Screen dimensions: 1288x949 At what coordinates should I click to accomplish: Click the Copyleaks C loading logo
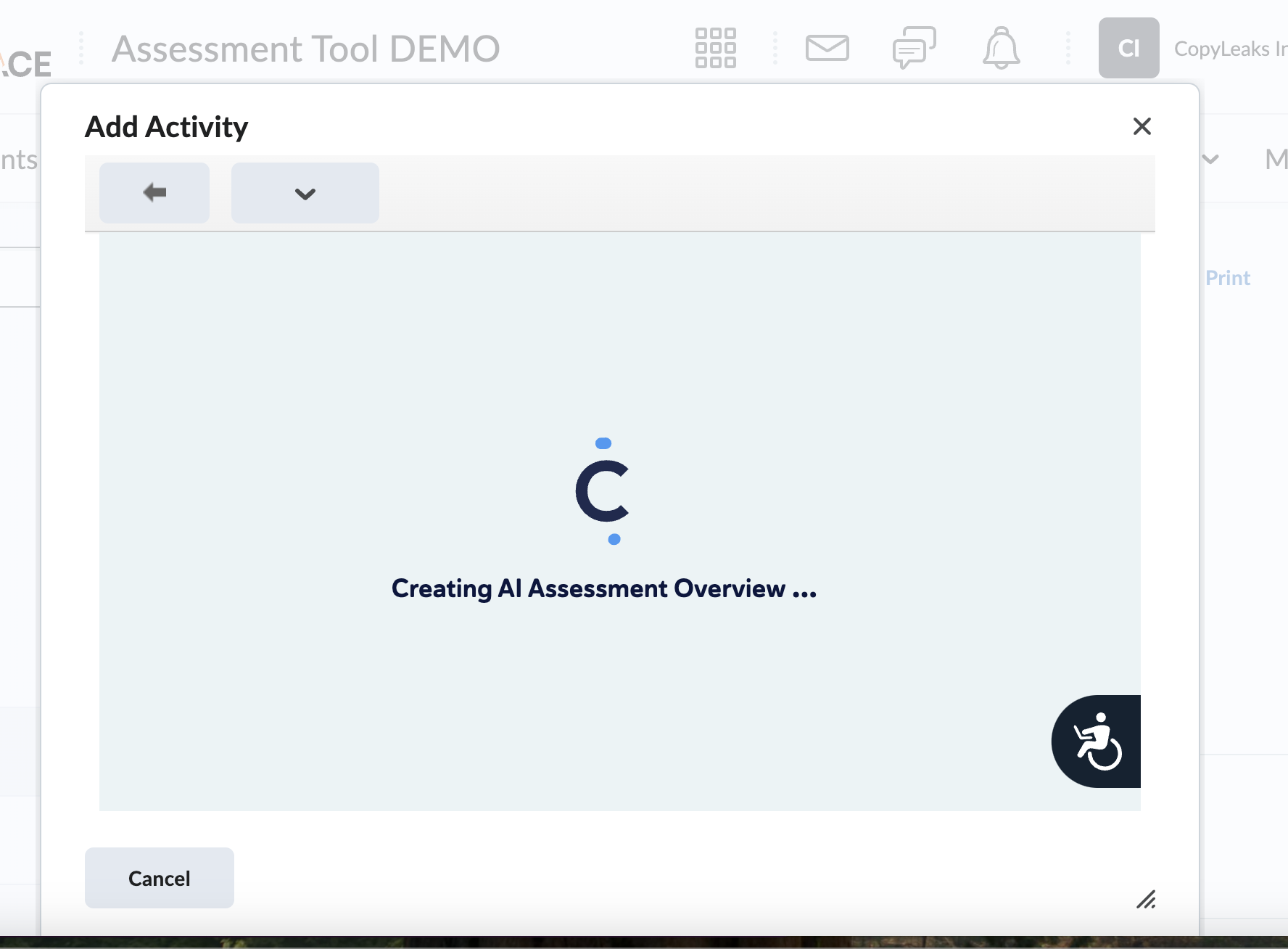point(603,491)
